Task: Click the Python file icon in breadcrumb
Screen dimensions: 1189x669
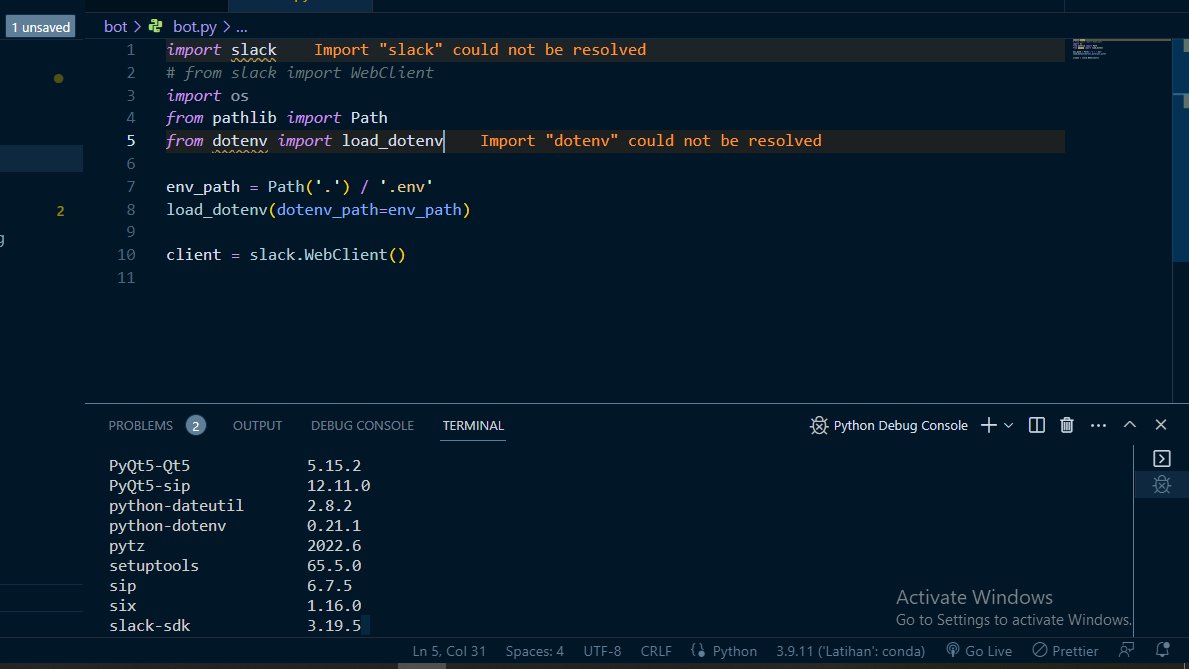Action: click(x=155, y=27)
